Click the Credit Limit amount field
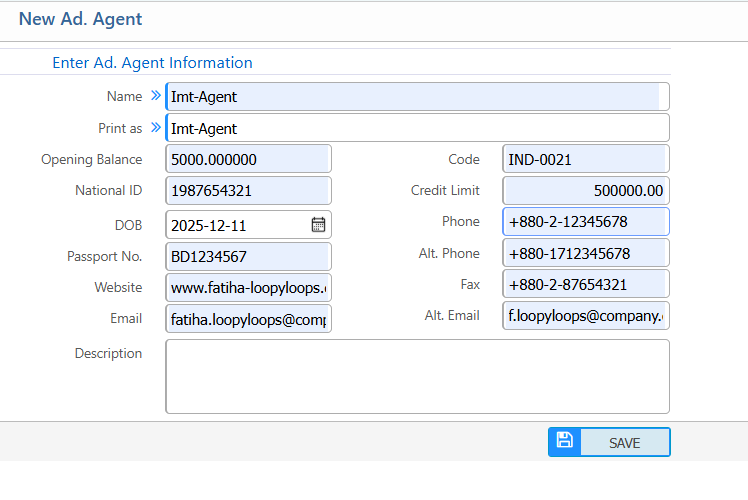The image size is (748, 500). (x=585, y=190)
